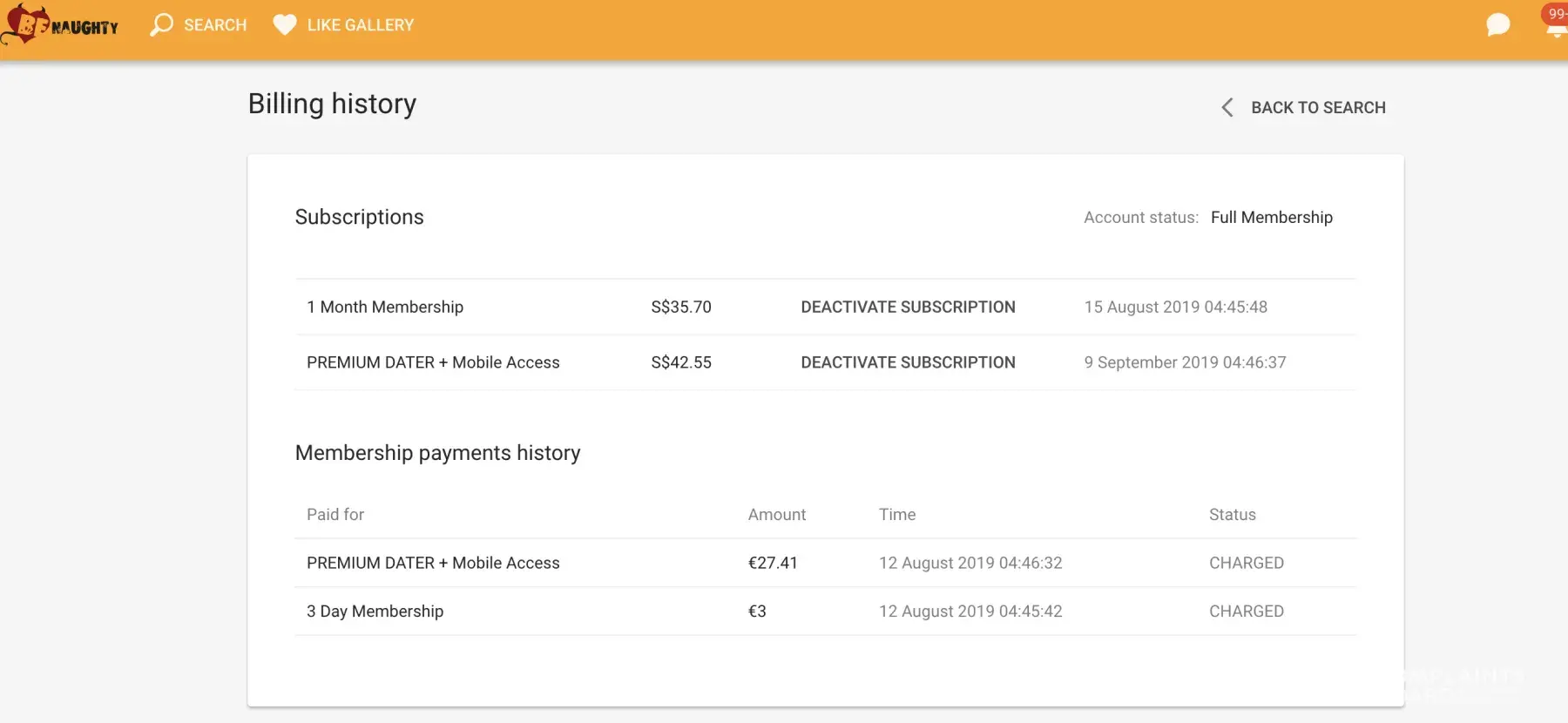This screenshot has width=1568, height=723.
Task: Click the Full Membership account status
Action: (x=1271, y=218)
